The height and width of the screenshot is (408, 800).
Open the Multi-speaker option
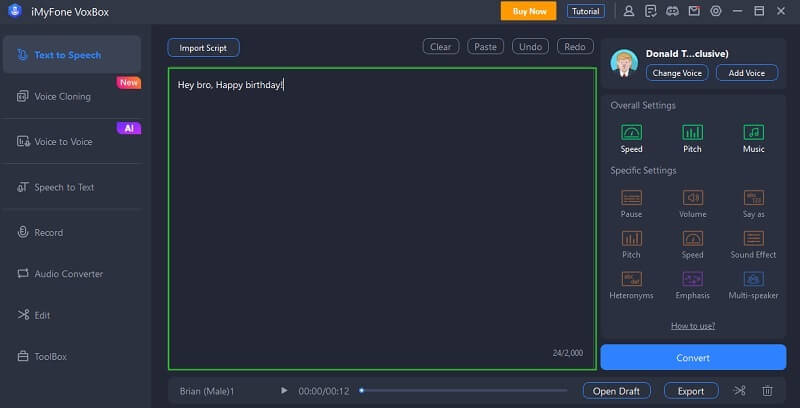[754, 286]
